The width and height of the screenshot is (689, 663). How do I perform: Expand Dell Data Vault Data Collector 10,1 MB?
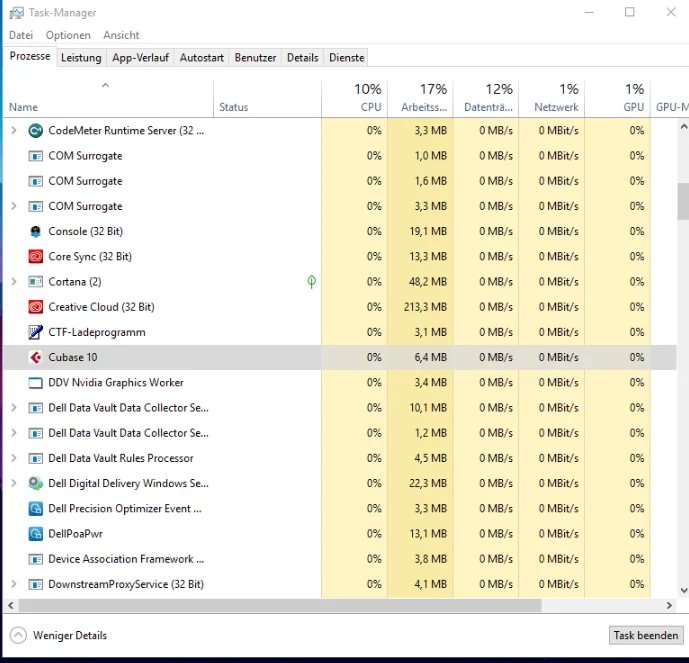(x=14, y=408)
